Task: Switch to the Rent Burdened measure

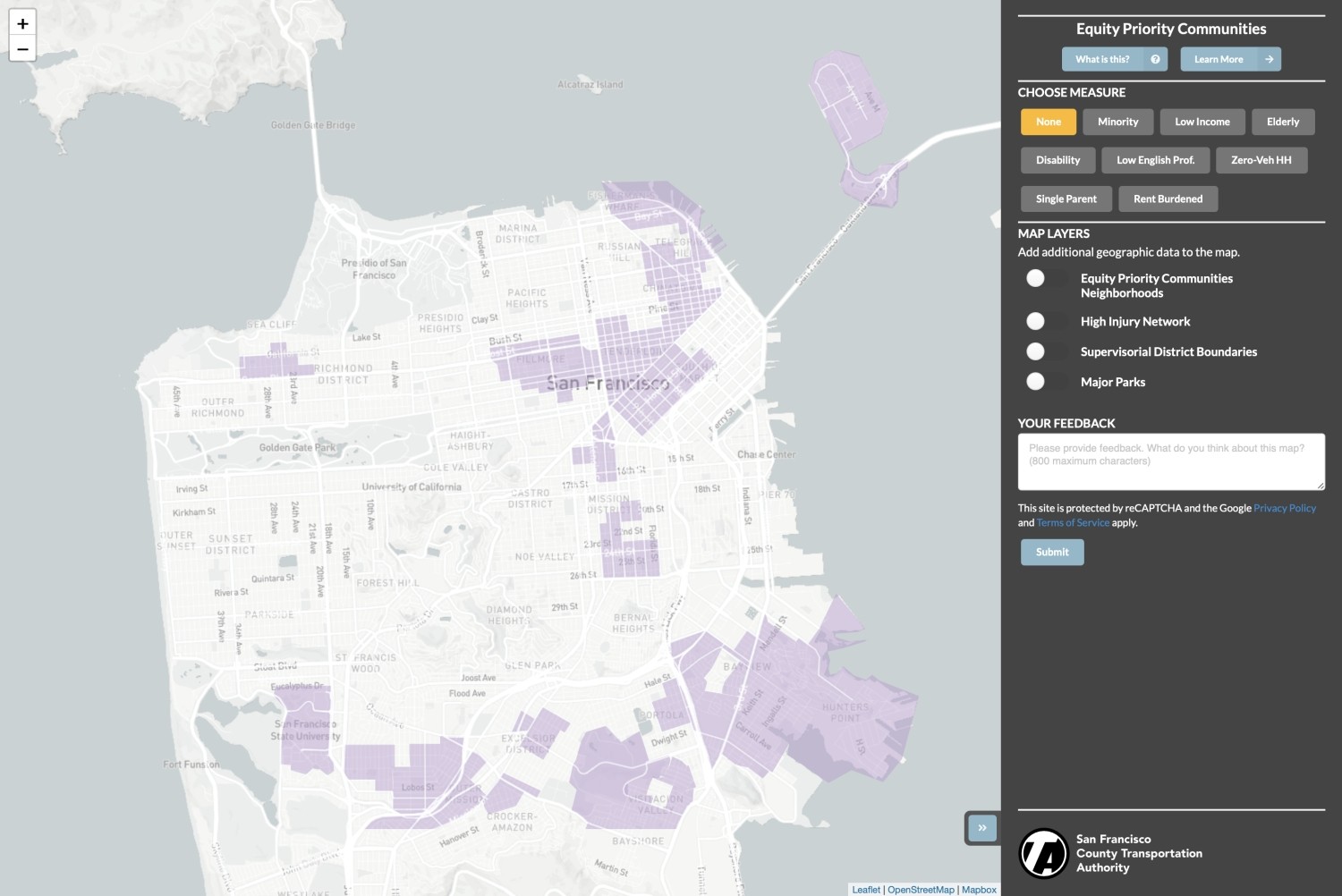Action: (1168, 199)
